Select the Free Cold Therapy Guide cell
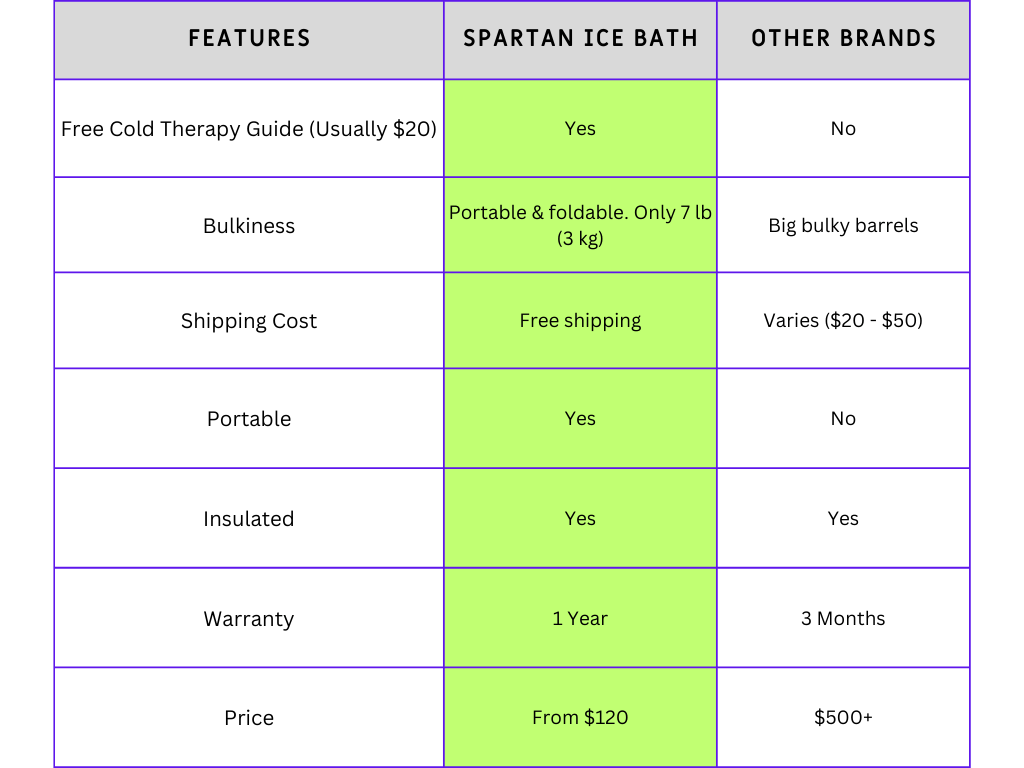This screenshot has height=768, width=1024. click(249, 129)
